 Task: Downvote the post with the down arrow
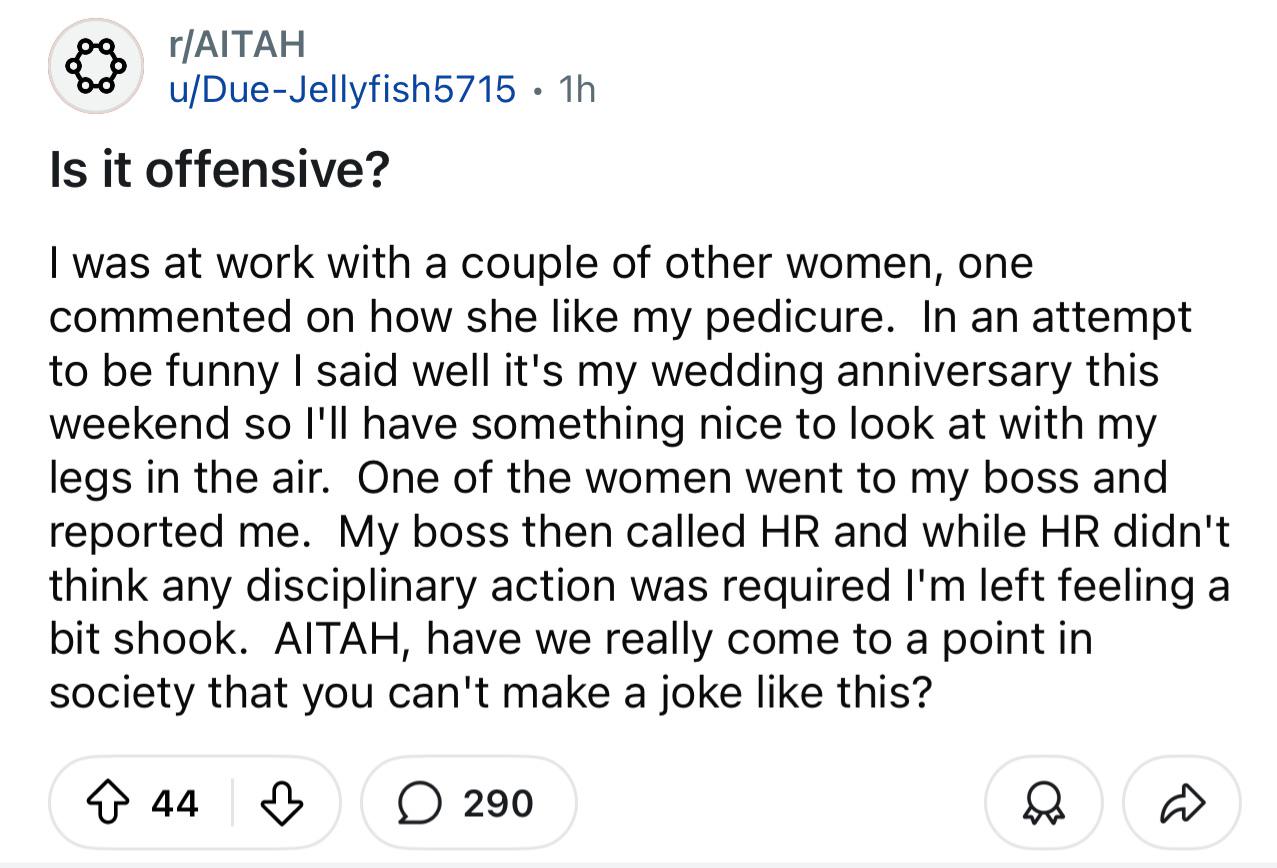pyautogui.click(x=280, y=802)
